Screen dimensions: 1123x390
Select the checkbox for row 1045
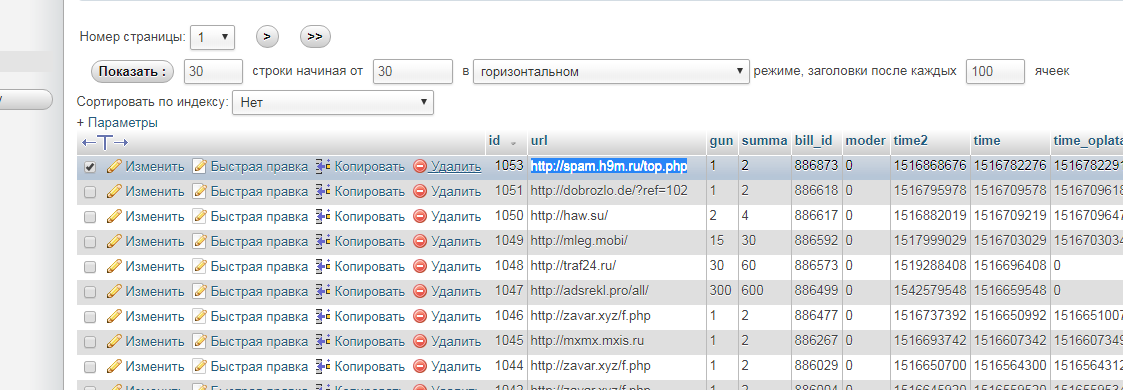pyautogui.click(x=90, y=341)
